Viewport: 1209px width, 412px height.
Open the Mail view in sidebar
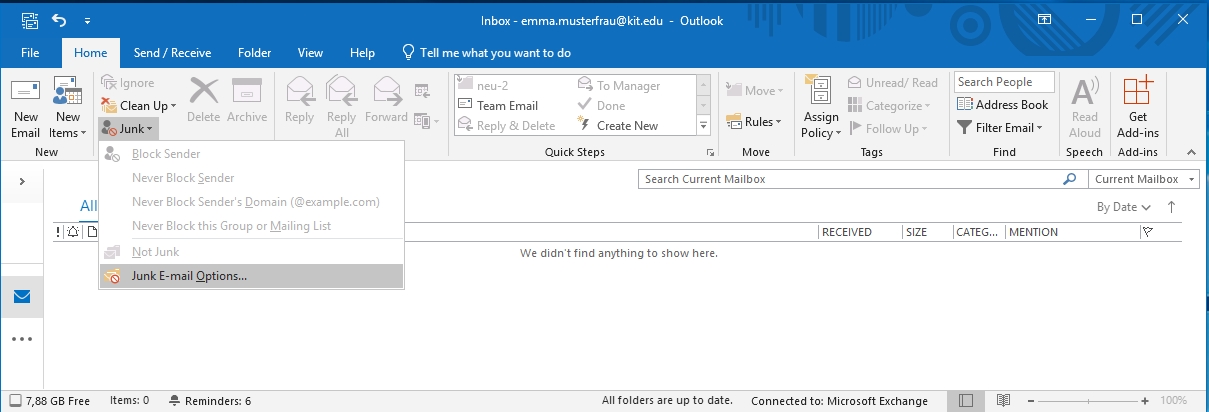tap(21, 296)
